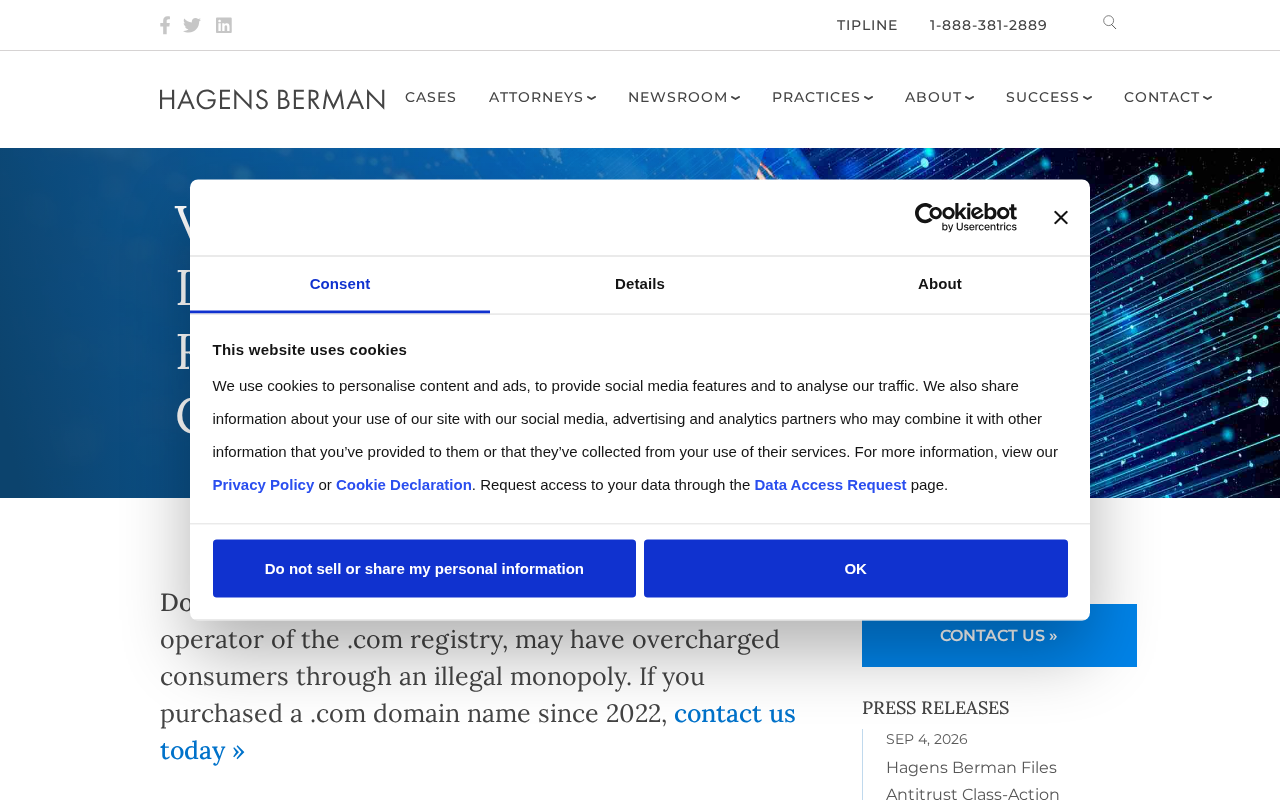Choose Do not sell or share my personal information
1280x800 pixels.
click(424, 569)
